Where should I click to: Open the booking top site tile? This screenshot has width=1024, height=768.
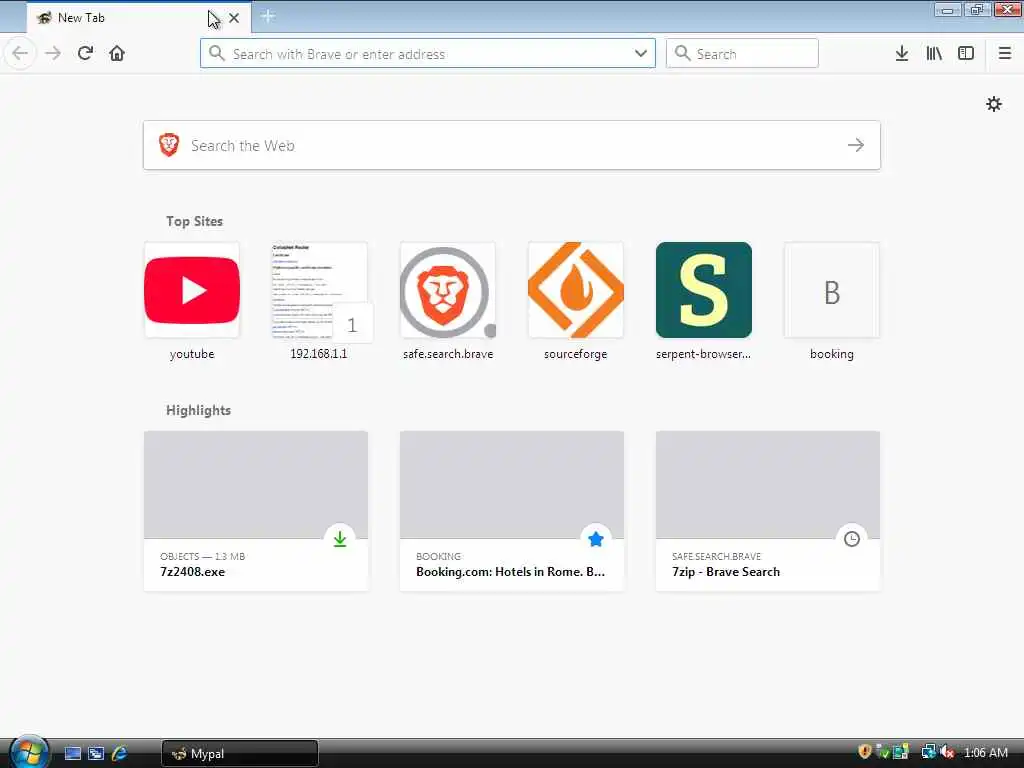(831, 290)
